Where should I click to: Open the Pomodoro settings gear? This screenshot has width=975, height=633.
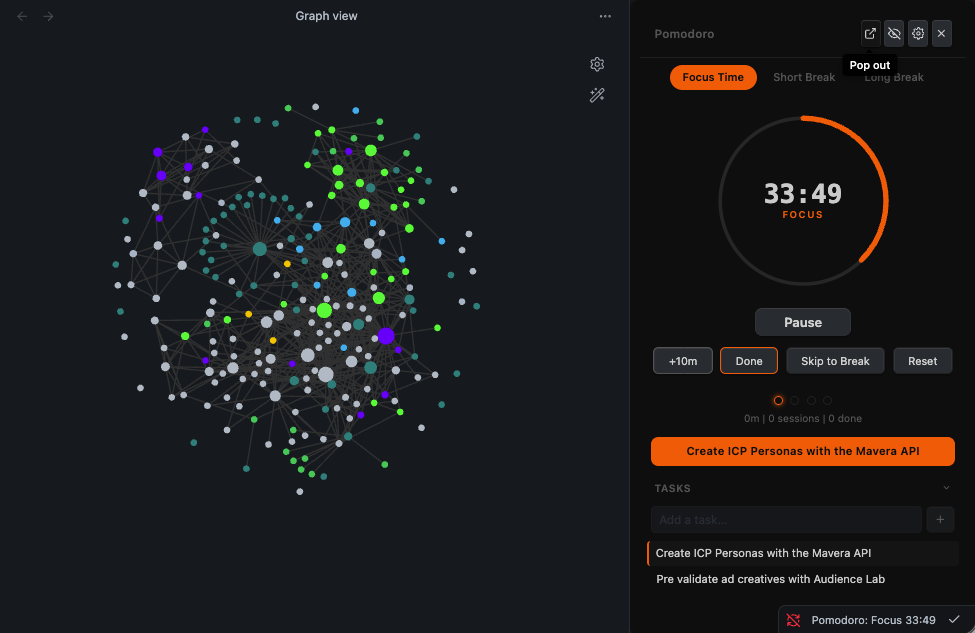click(x=917, y=33)
